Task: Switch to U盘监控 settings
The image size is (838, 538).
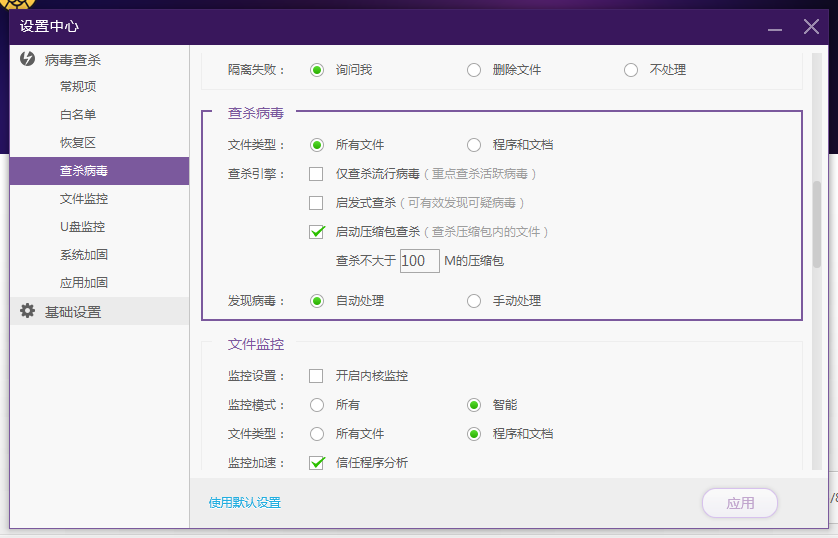Action: pos(82,227)
